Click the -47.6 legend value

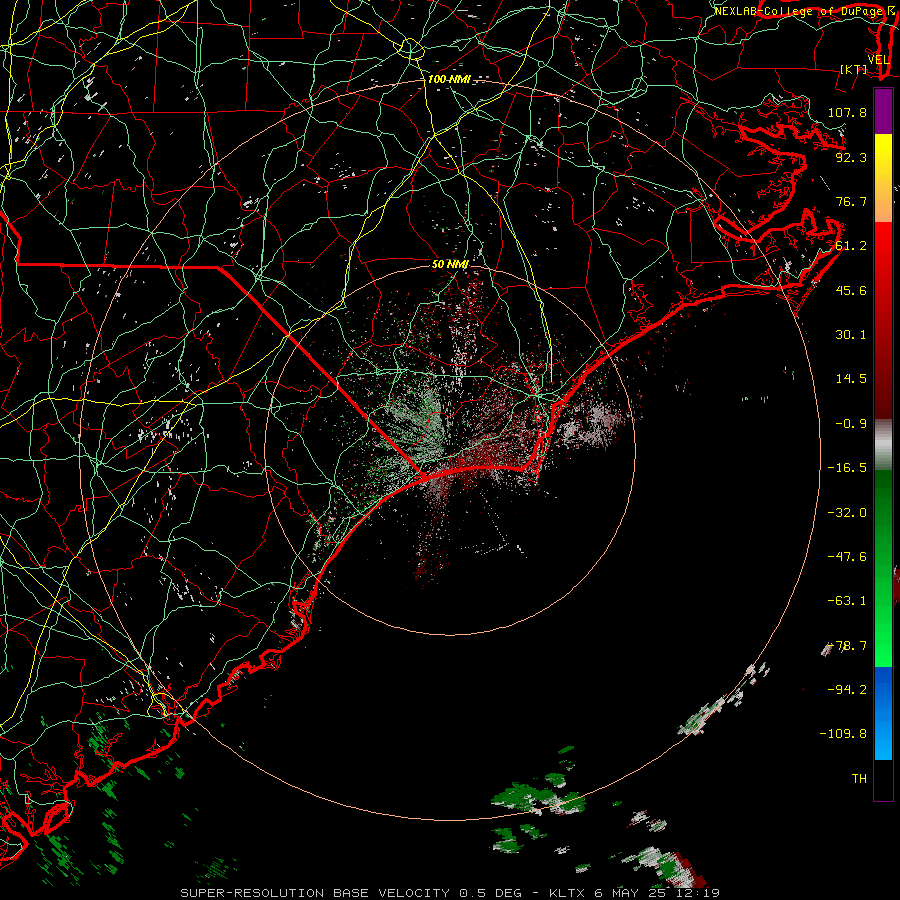point(847,557)
